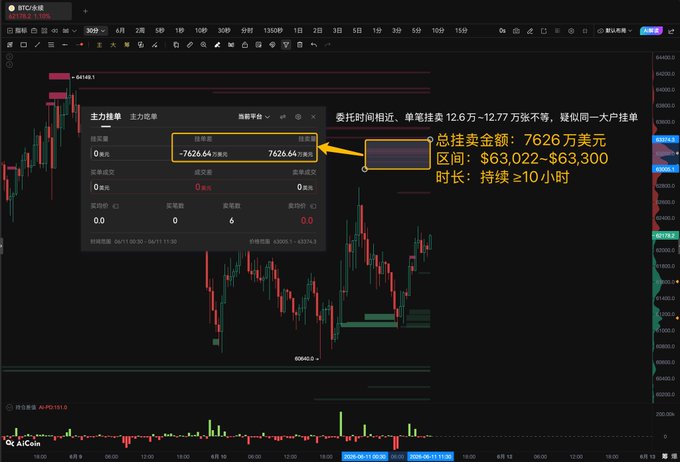Click the pencil edit icon in top bar
680x462 pixels.
[530, 31]
